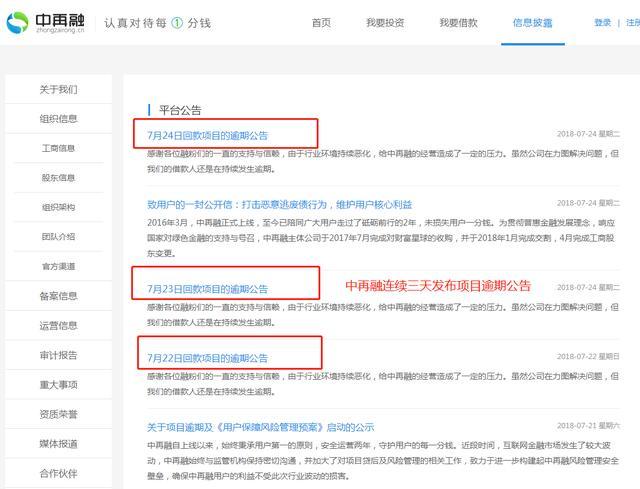
Task: Click the 中再融 logo icon
Action: coord(18,22)
